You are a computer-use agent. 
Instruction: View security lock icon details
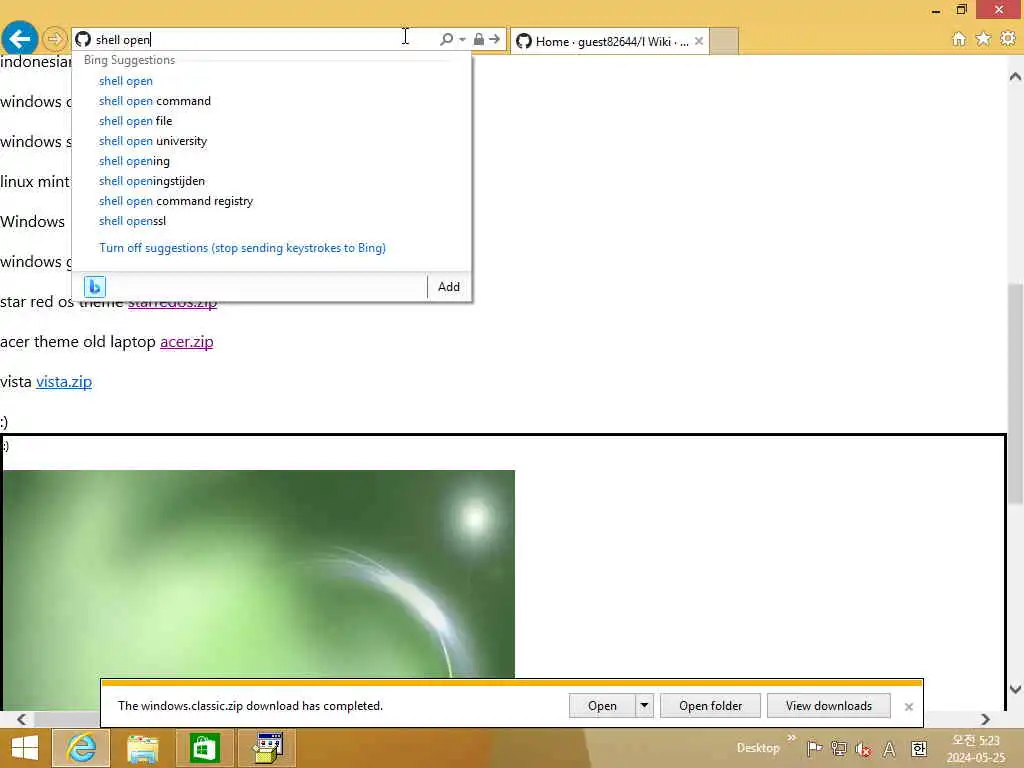click(x=479, y=39)
